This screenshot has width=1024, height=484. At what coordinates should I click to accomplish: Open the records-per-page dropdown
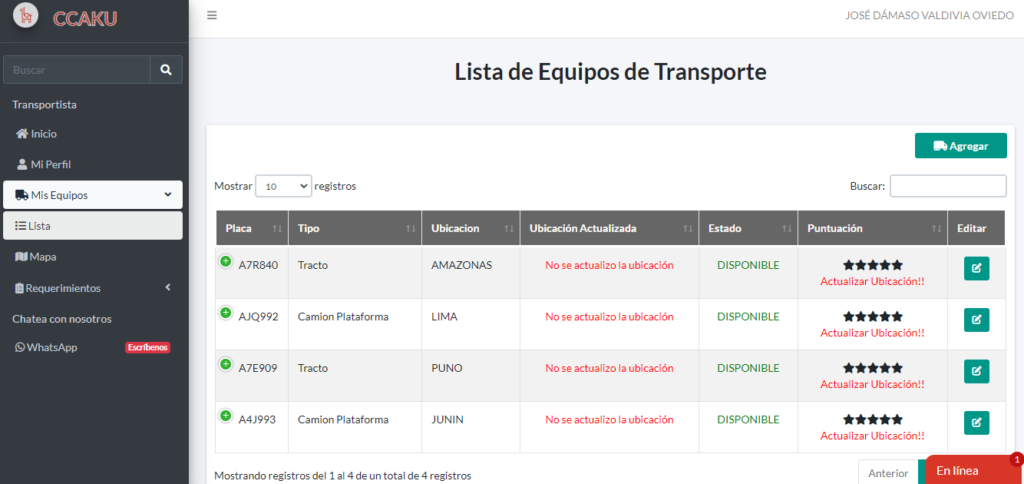point(283,186)
